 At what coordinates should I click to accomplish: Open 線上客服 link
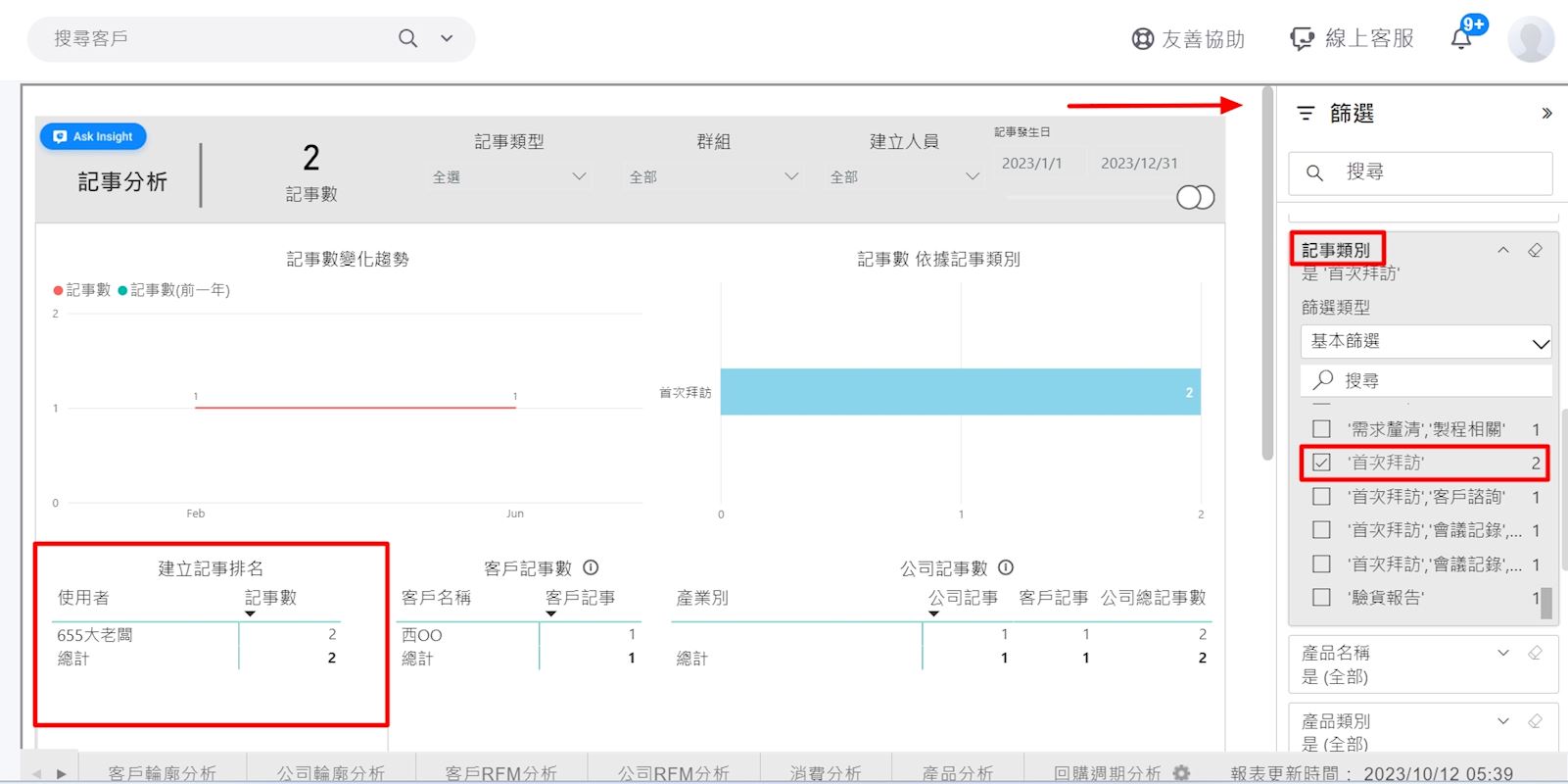coord(1353,38)
